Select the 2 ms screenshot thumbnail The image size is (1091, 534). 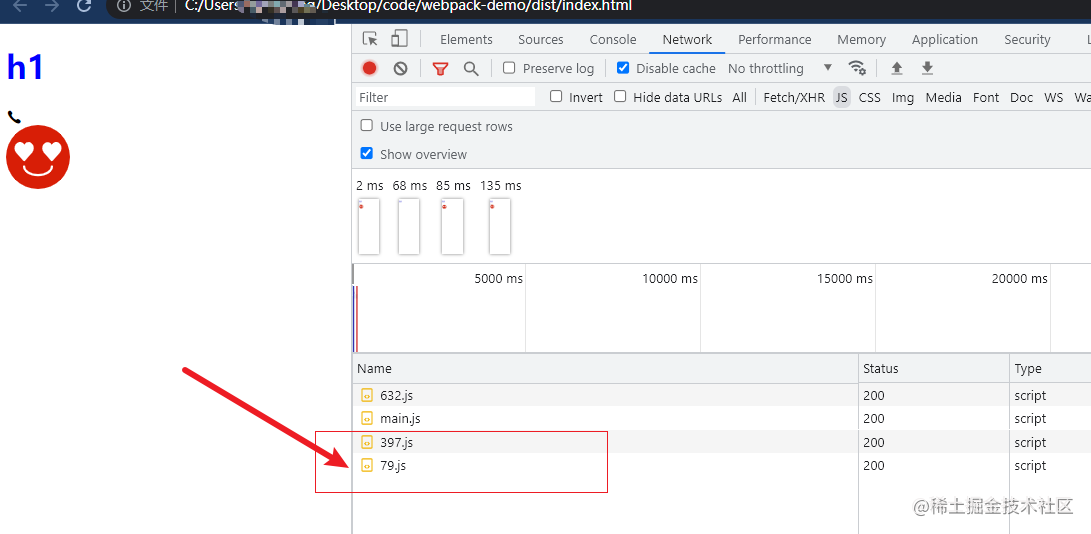click(x=369, y=226)
